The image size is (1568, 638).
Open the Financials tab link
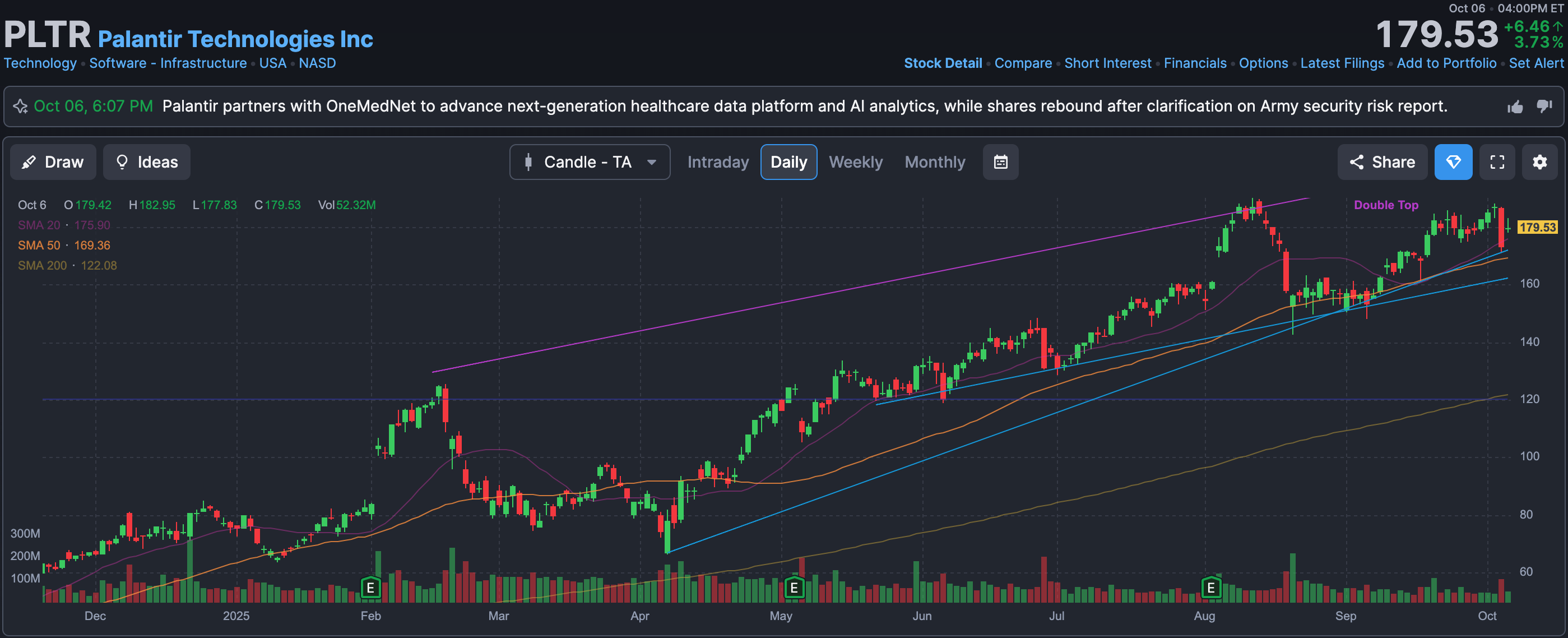point(1194,63)
